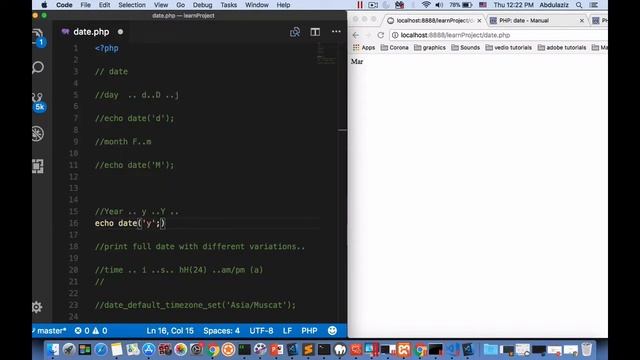Open the Selection menu
Viewport: 640px width, 360px height.
coord(132,5)
